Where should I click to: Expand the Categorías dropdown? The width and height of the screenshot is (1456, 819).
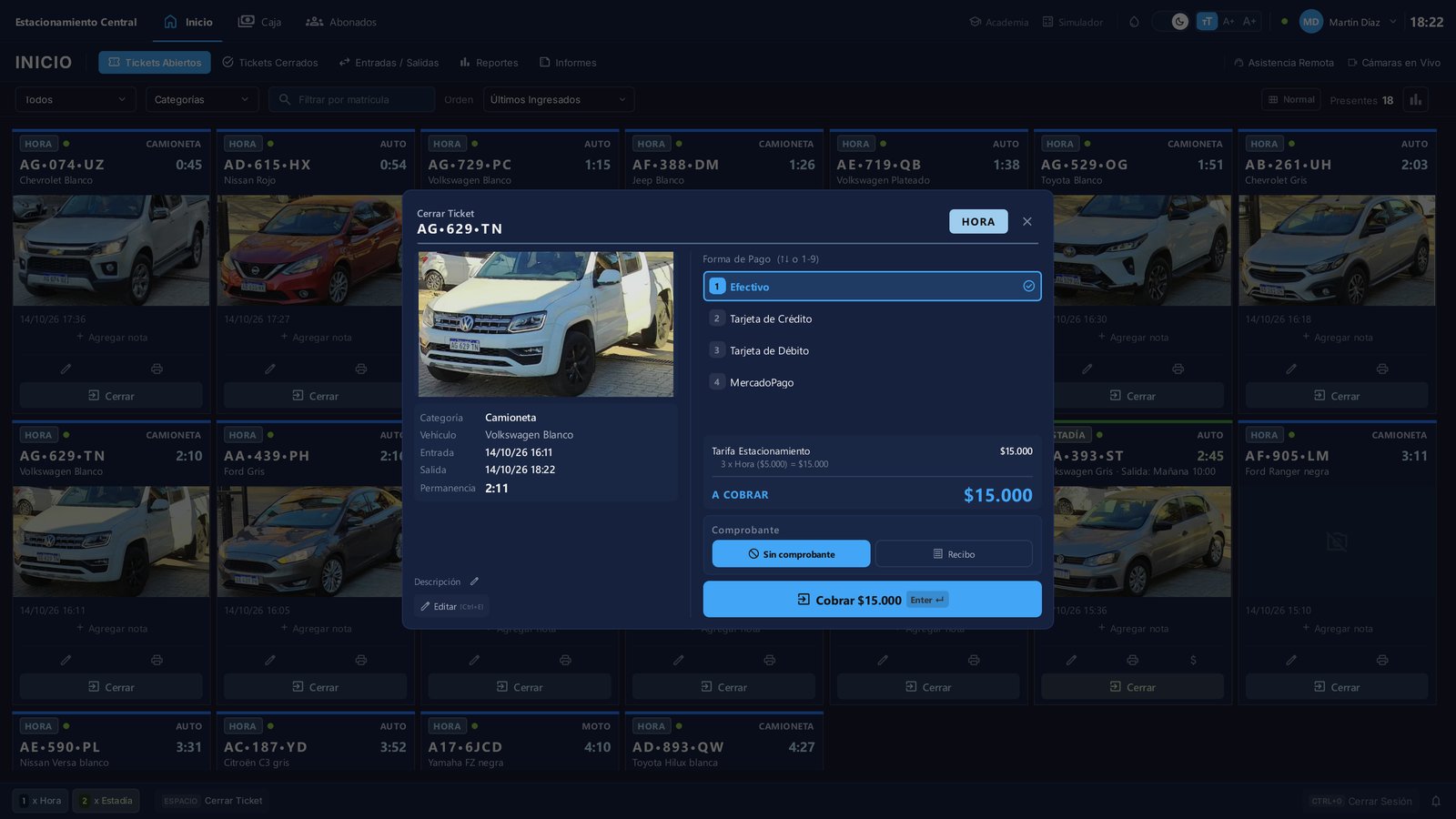click(202, 100)
